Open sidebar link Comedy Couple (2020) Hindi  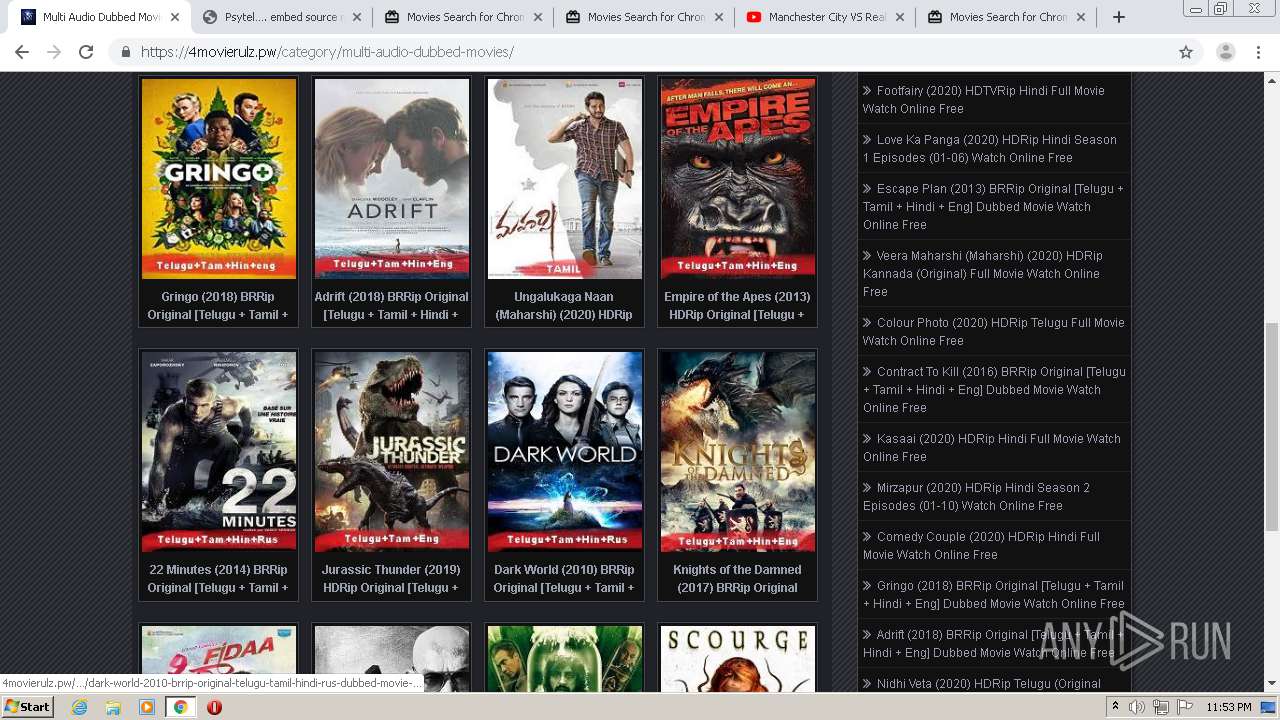click(x=982, y=545)
